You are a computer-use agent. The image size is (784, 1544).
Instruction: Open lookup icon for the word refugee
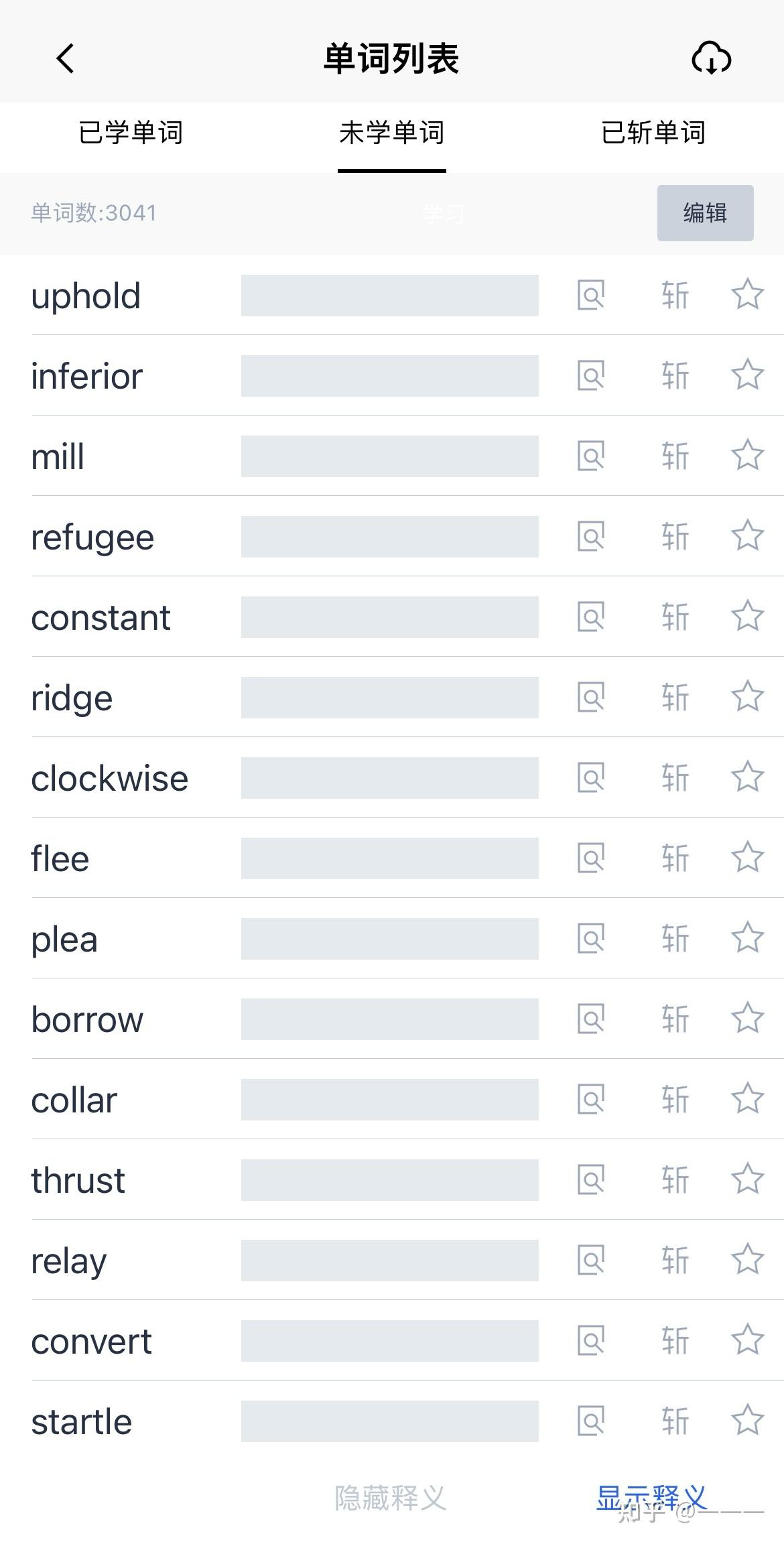pyautogui.click(x=591, y=536)
